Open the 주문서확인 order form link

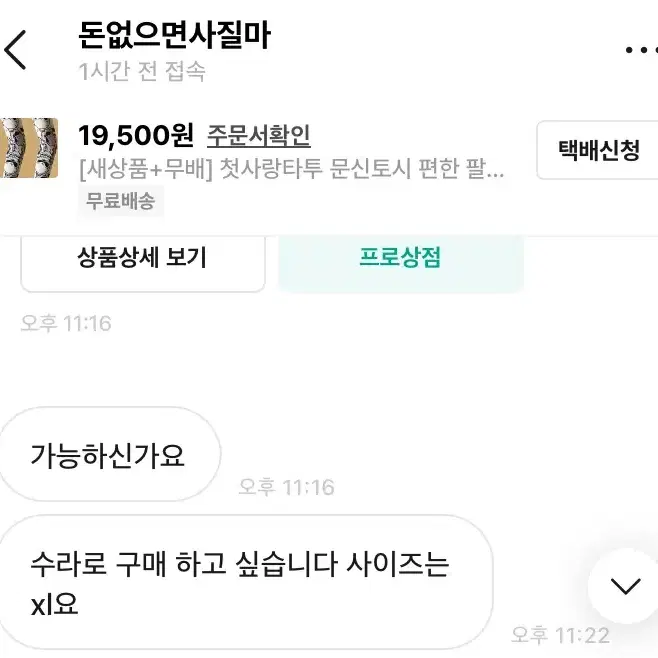coord(258,136)
